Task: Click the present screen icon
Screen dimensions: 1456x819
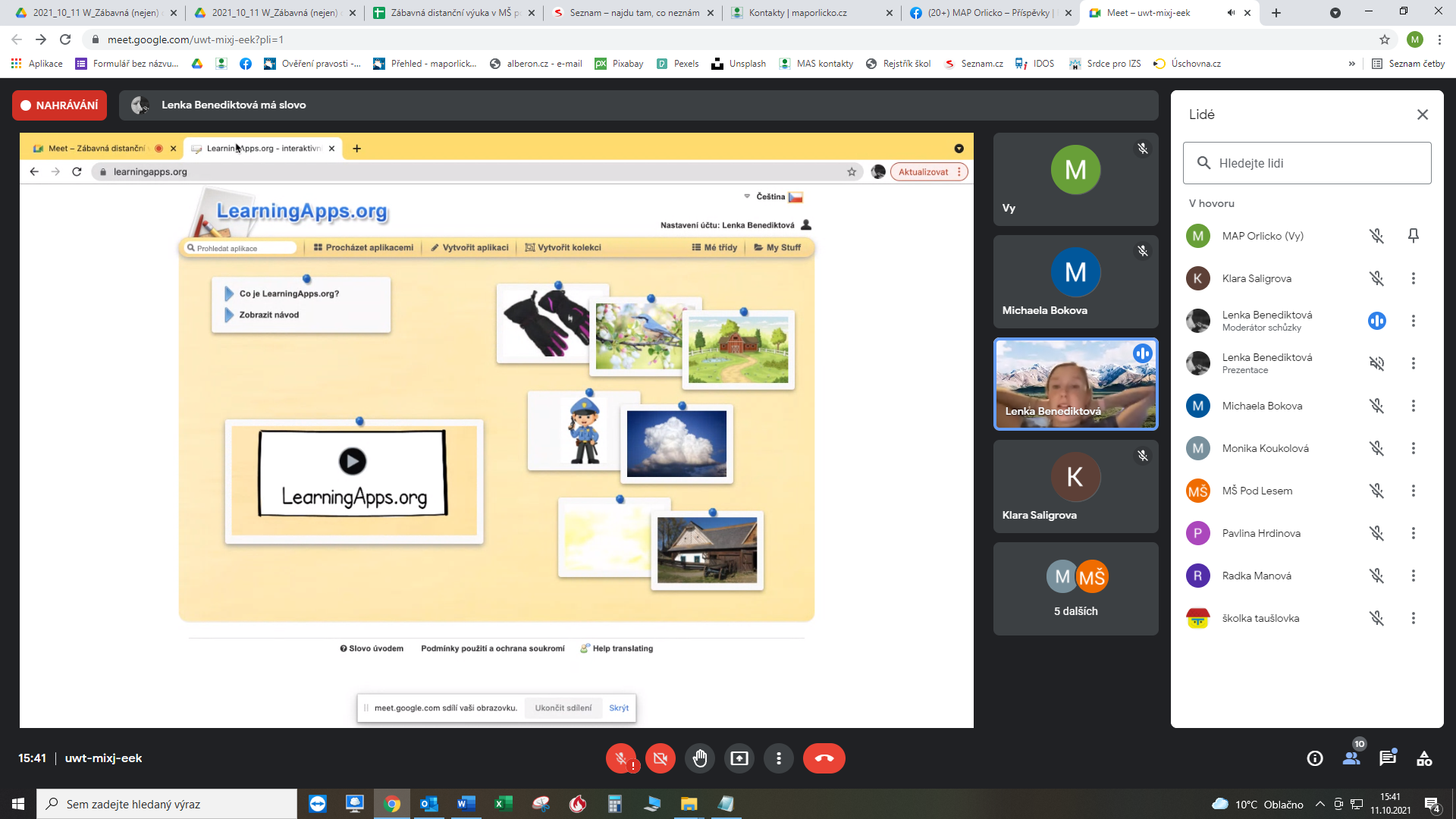Action: coord(739,758)
